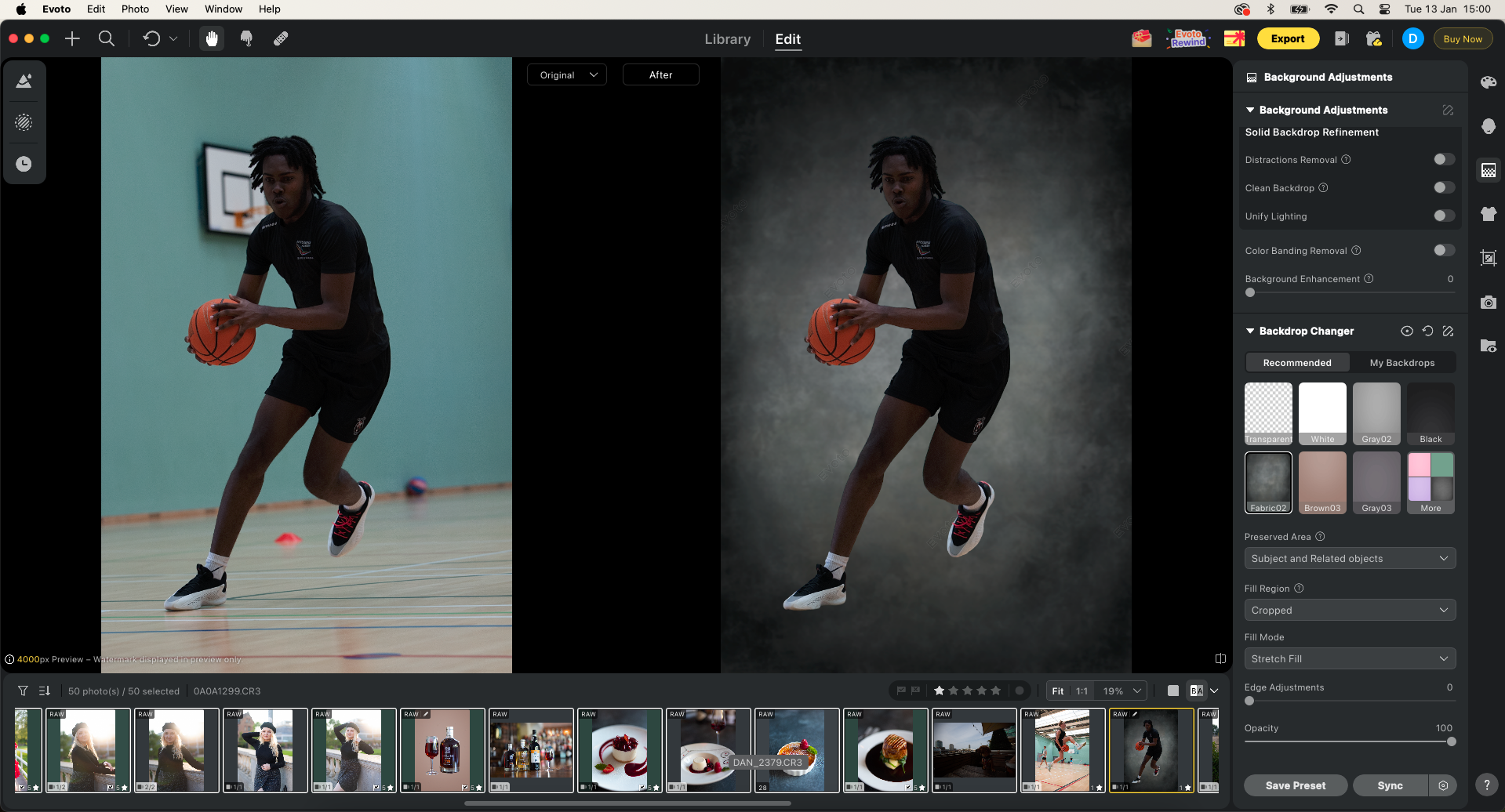Viewport: 1505px width, 812px height.
Task: Open the Preserved Area dropdown
Action: coord(1349,558)
